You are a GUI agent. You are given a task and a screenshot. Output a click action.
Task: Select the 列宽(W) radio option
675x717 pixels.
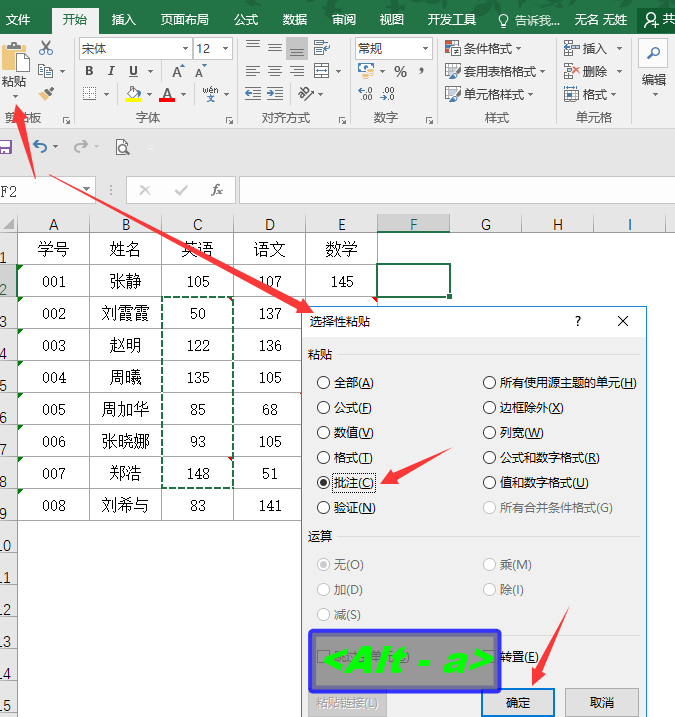tap(513, 433)
